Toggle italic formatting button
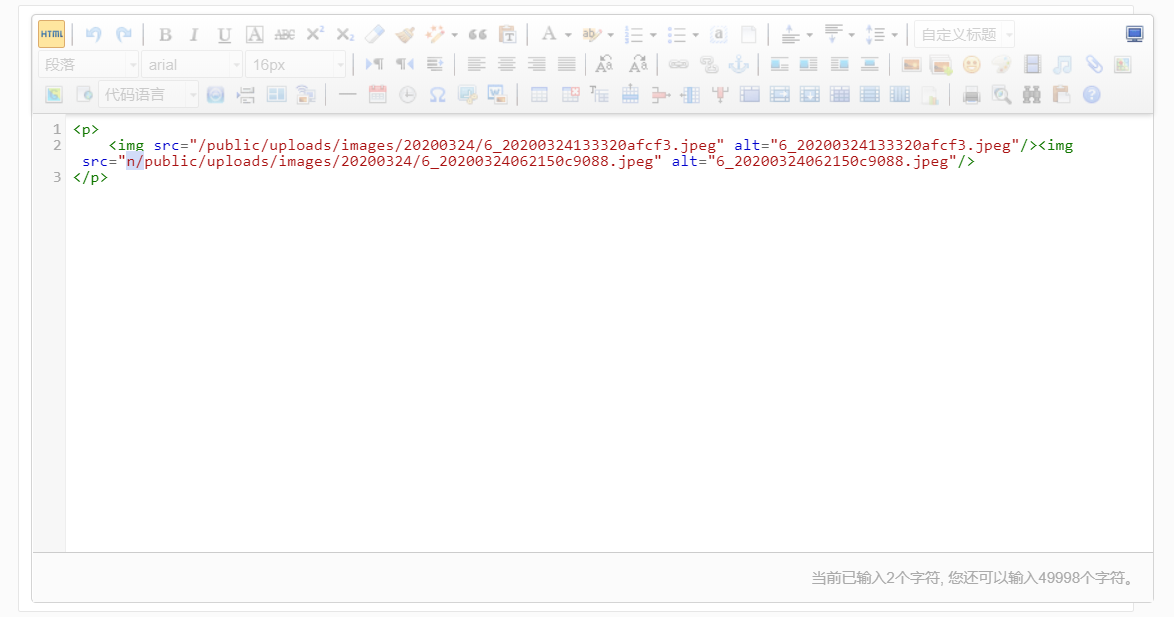The width and height of the screenshot is (1174, 617). click(x=194, y=34)
